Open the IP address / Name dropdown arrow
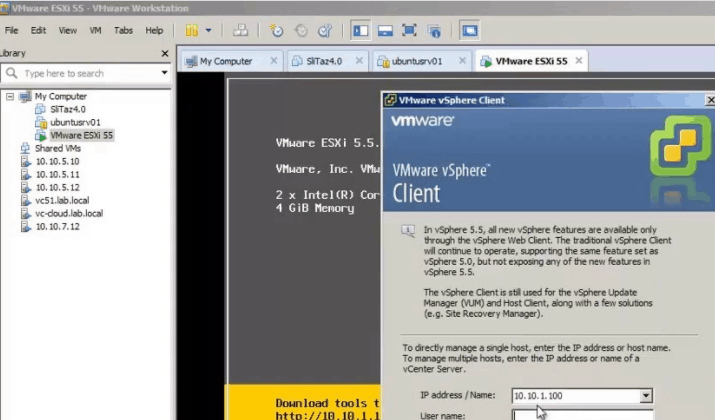Image resolution: width=715 pixels, height=420 pixels. click(x=646, y=396)
